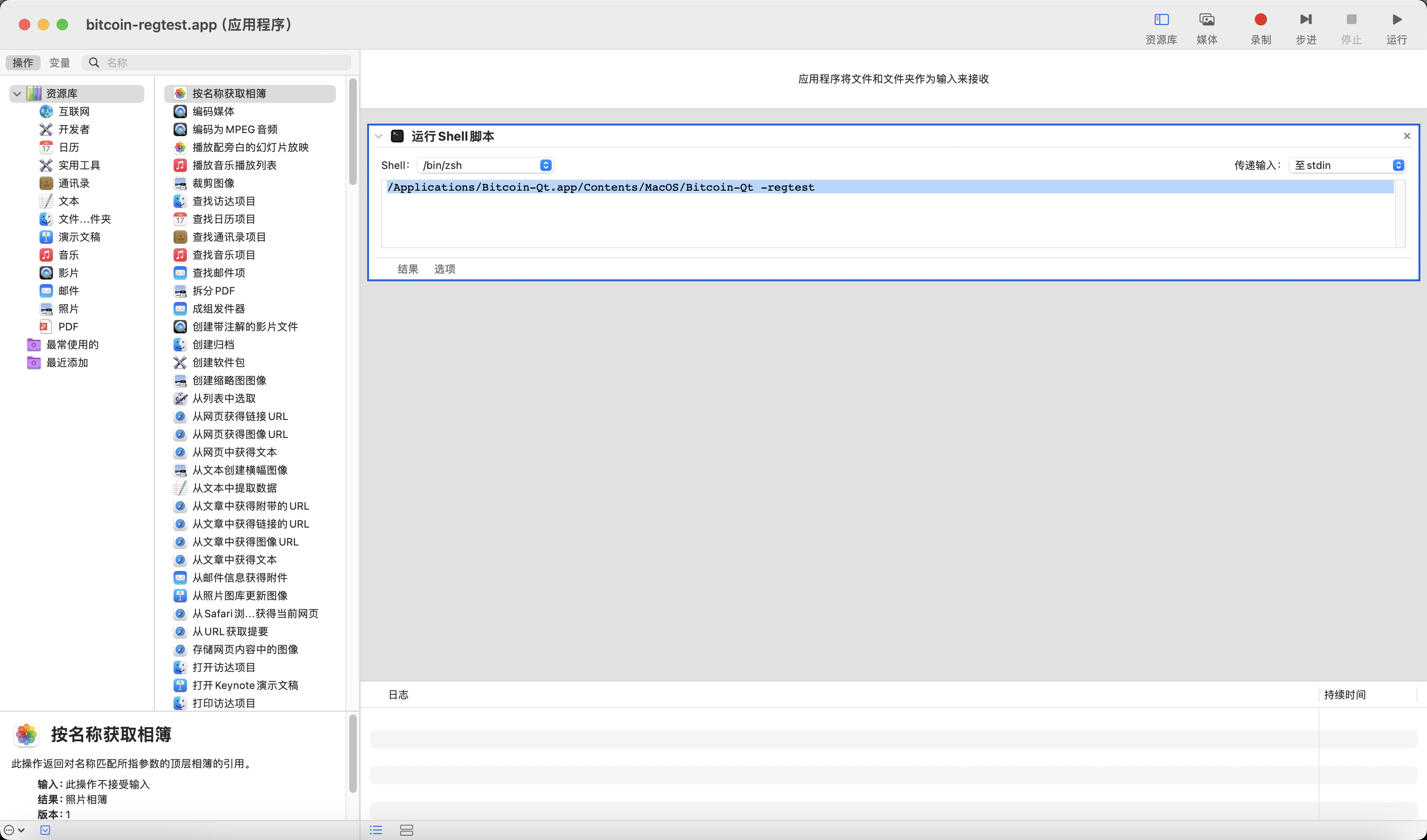
Task: Select the 从网页获得链接 URL action
Action: (240, 416)
